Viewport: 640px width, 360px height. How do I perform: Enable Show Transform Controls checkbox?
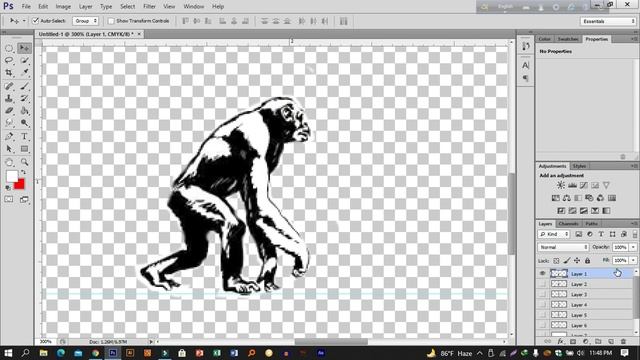pyautogui.click(x=111, y=21)
